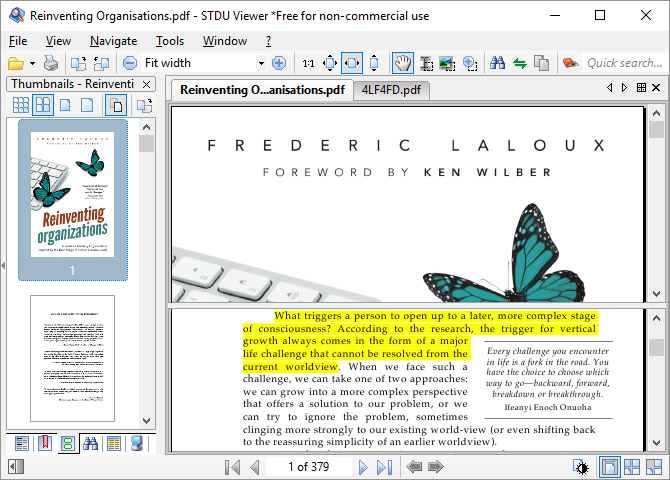This screenshot has width=670, height=480.
Task: Select the second page thumbnail
Action: 73,358
